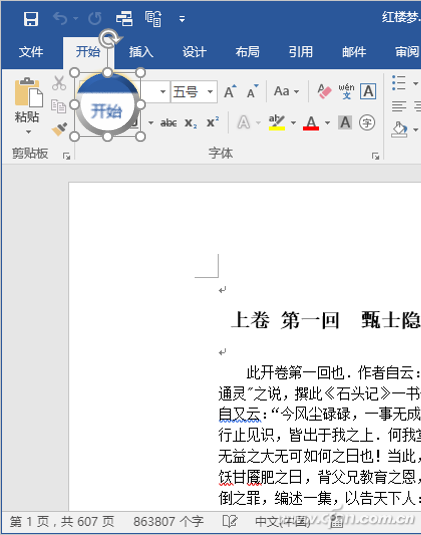
Task: Cut selection with the scissors icon
Action: tap(59, 83)
